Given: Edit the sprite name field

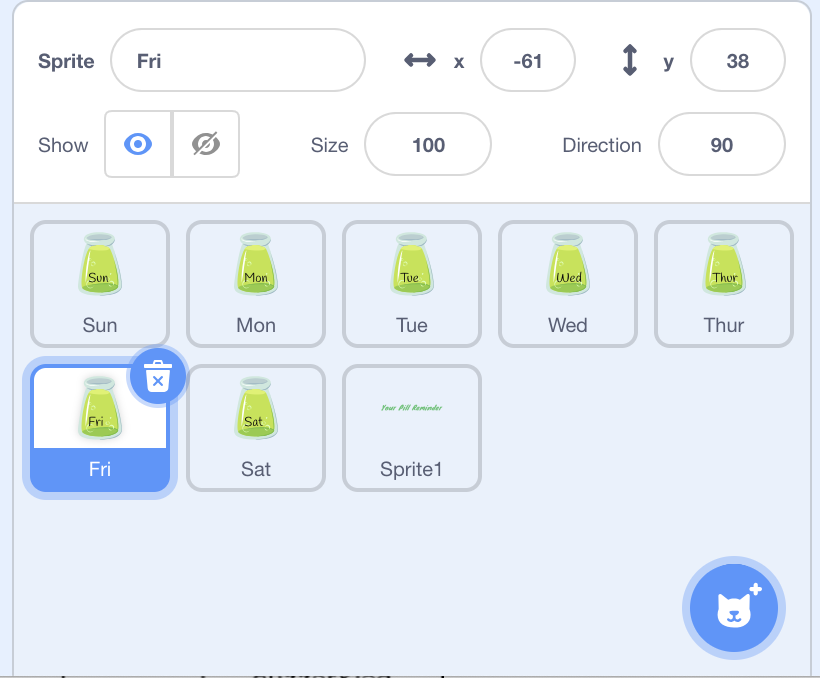Looking at the screenshot, I should tap(238, 61).
